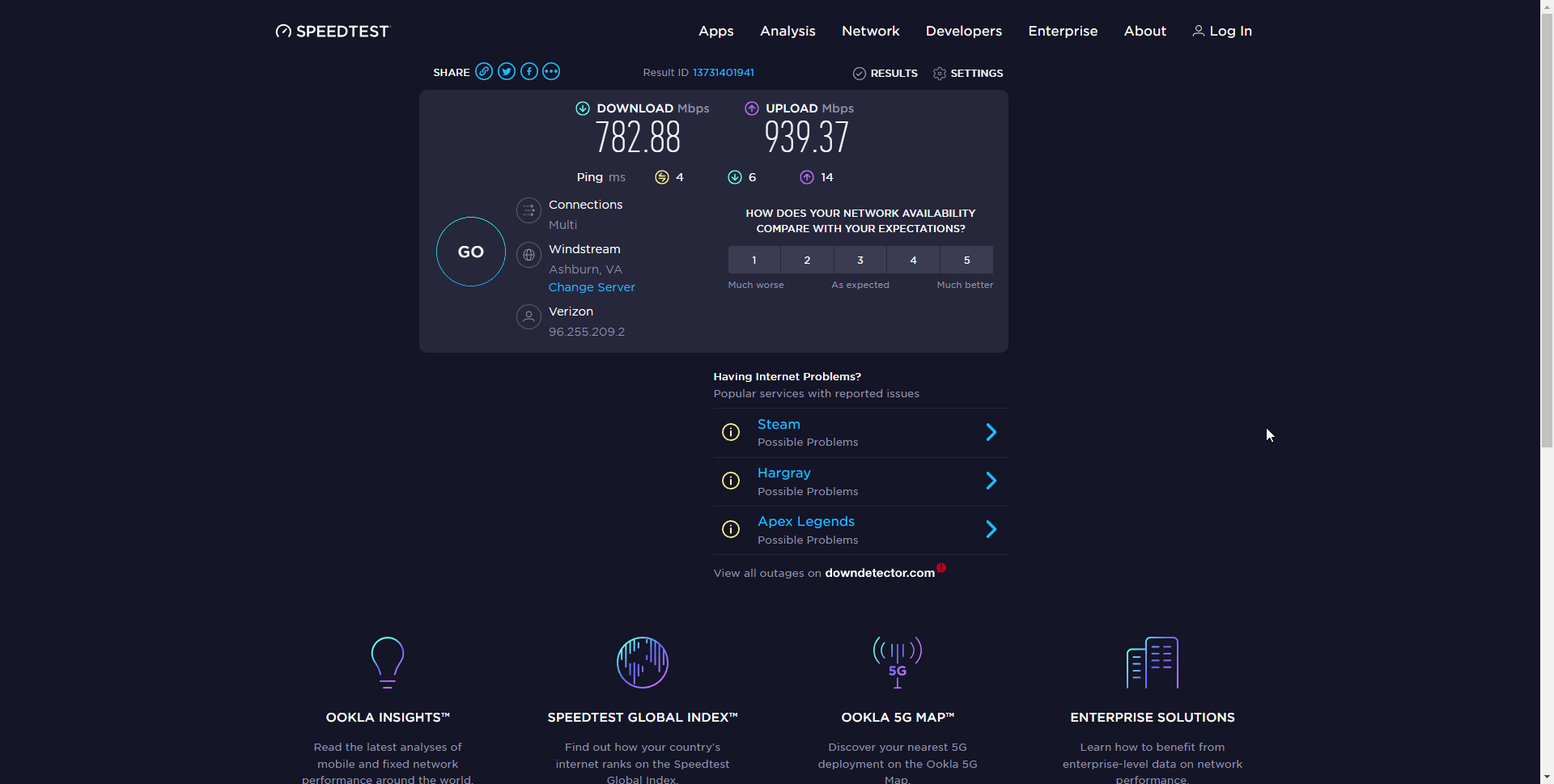Click the warning icon beside Steam
The width and height of the screenshot is (1554, 784).
coord(731,432)
